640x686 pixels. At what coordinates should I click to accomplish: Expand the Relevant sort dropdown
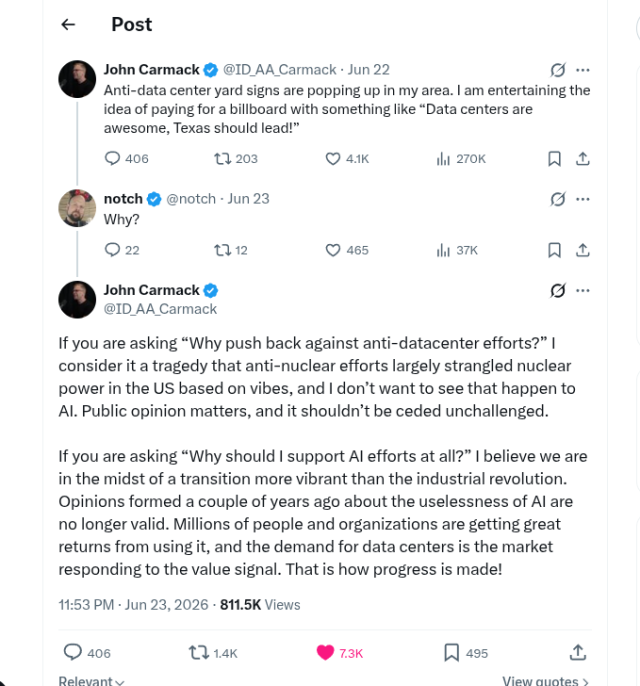[x=91, y=681]
